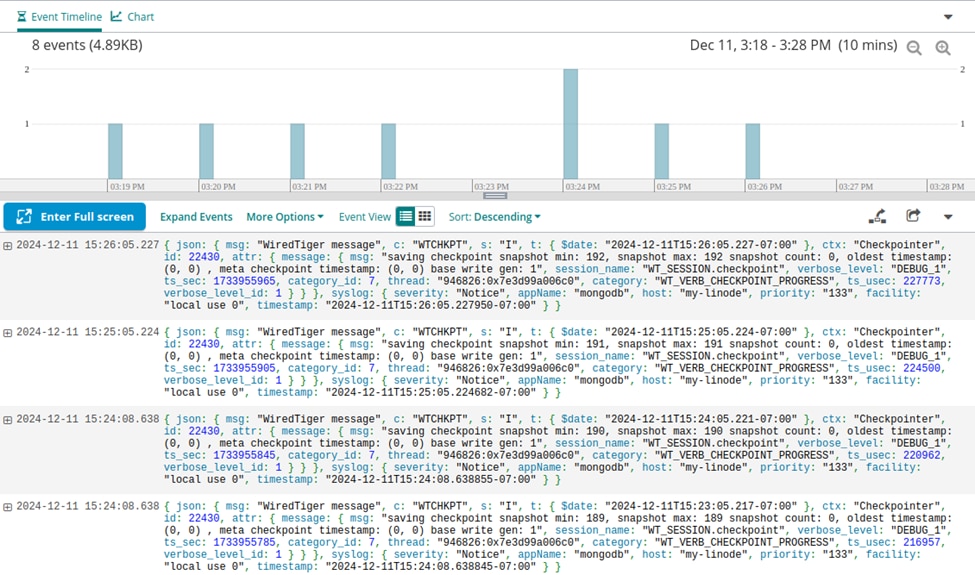Switch event view to list mode
The image size is (975, 575).
tap(405, 216)
